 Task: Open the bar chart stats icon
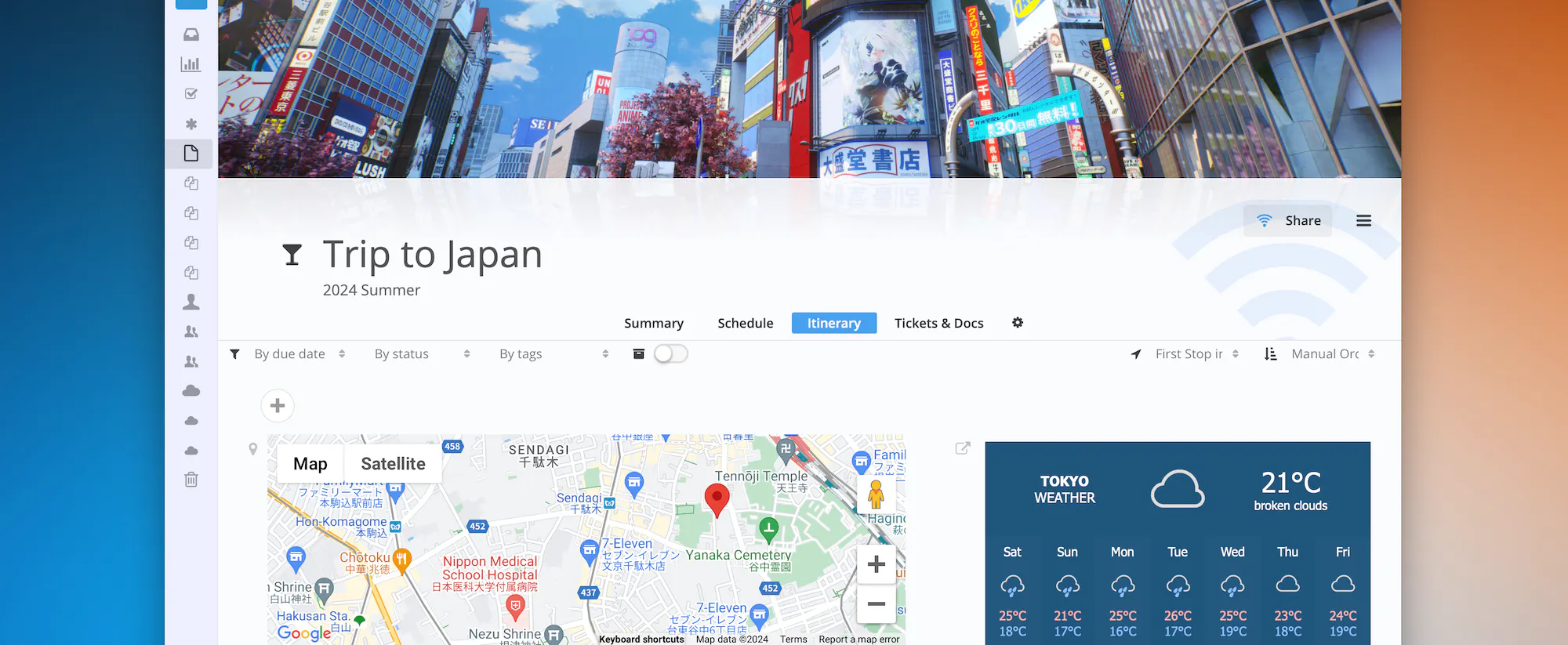point(191,64)
